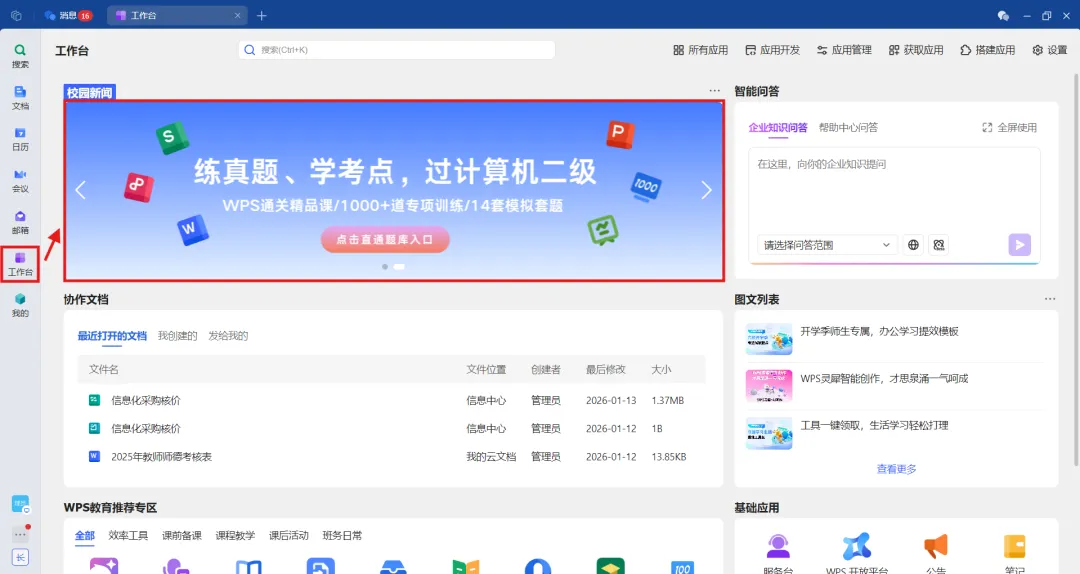The image size is (1080, 574).
Task: Toggle the globe web search icon
Action: pyautogui.click(x=913, y=245)
